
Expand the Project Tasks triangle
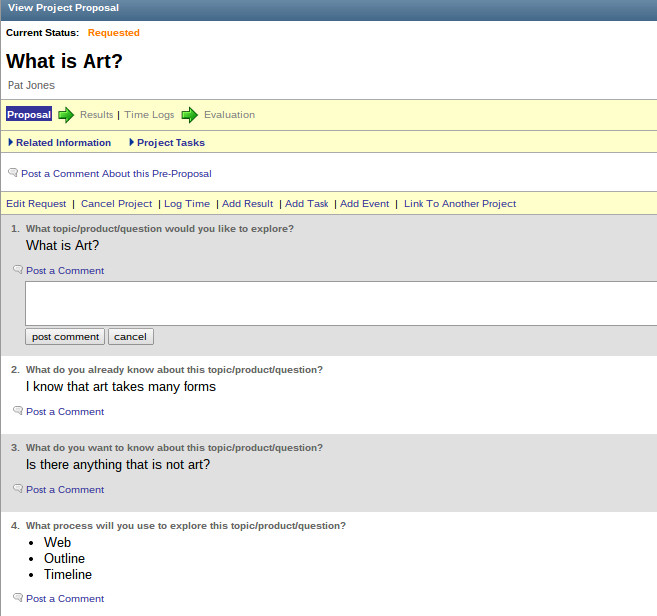pyautogui.click(x=132, y=142)
